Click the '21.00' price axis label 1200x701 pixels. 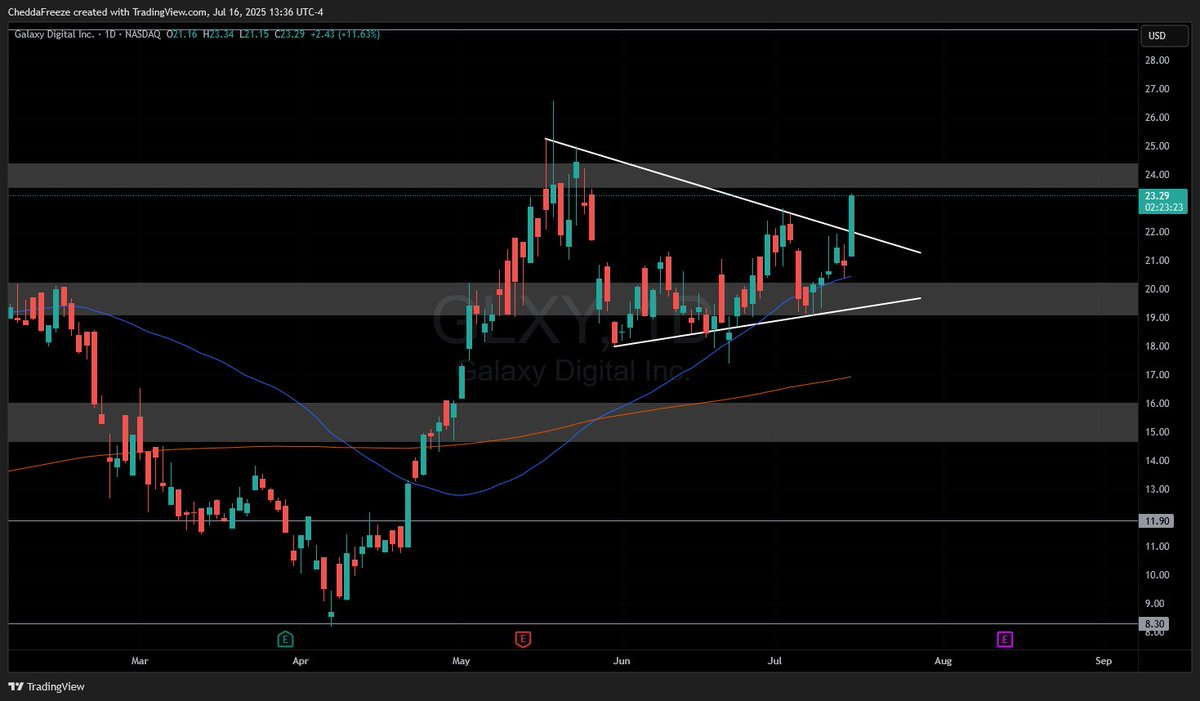click(1157, 260)
